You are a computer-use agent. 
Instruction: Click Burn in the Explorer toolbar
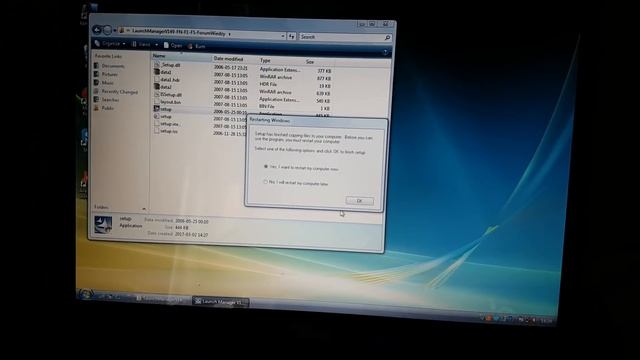[x=196, y=46]
